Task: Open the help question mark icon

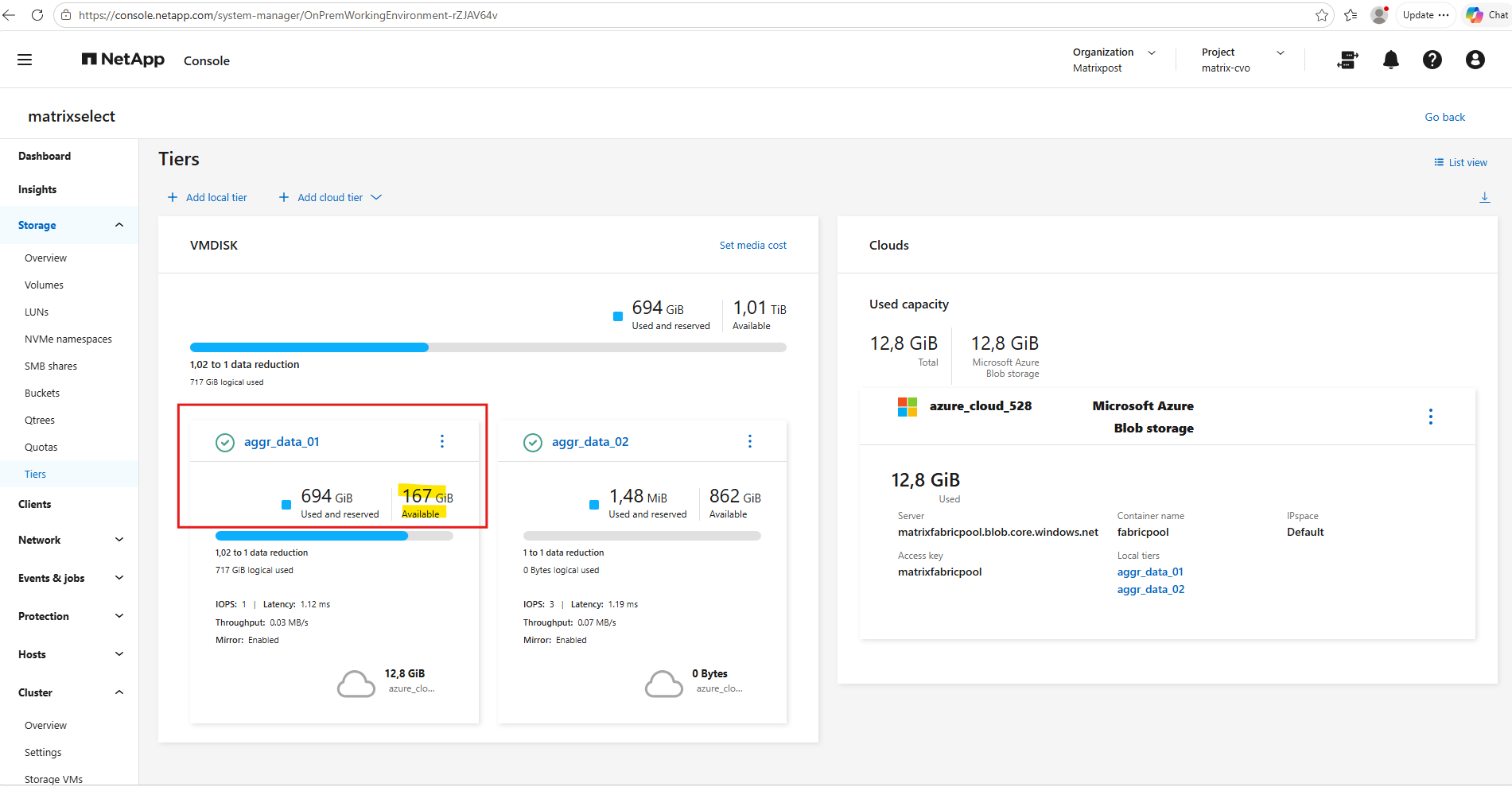Action: pos(1432,60)
